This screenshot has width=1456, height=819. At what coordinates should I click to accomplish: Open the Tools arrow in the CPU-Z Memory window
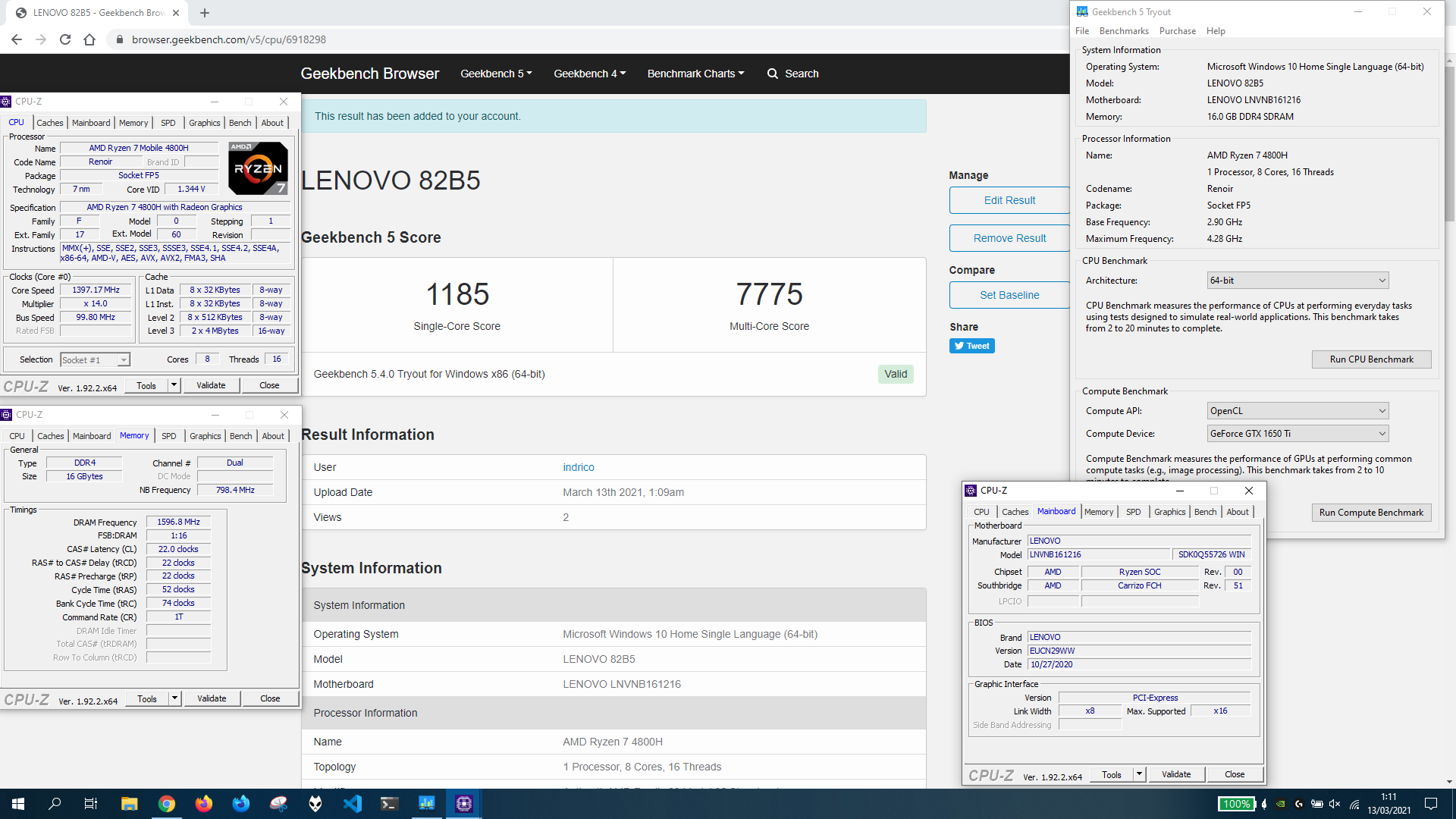[x=174, y=698]
